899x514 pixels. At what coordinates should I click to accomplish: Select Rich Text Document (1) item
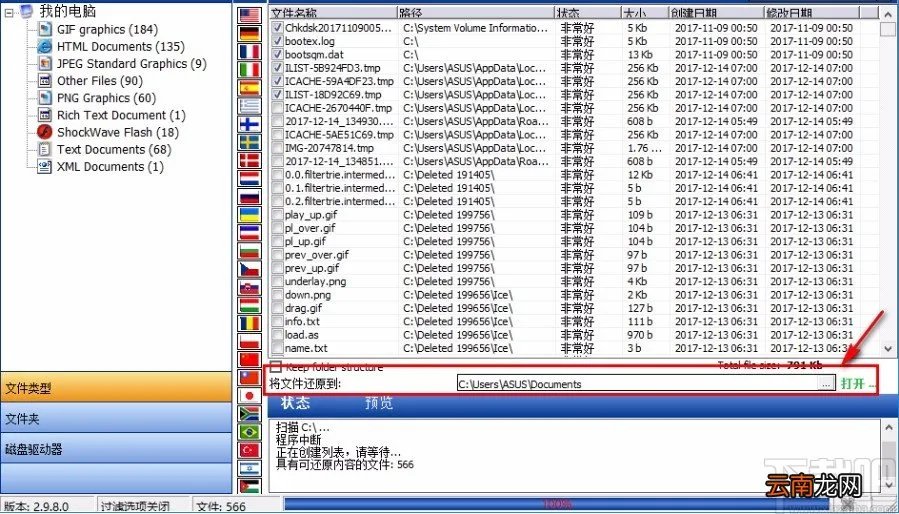pos(121,115)
